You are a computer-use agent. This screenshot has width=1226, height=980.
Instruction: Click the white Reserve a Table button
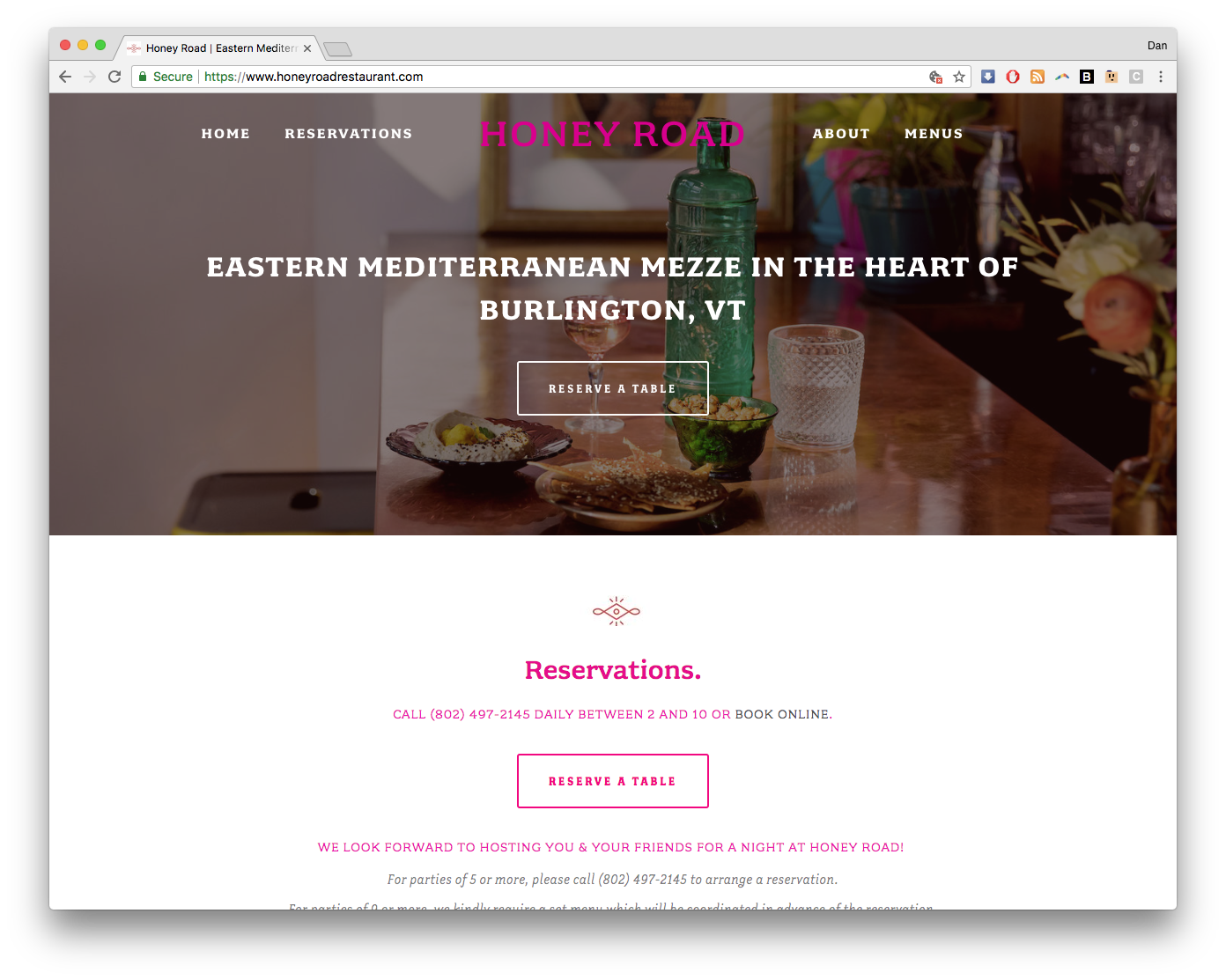(613, 388)
